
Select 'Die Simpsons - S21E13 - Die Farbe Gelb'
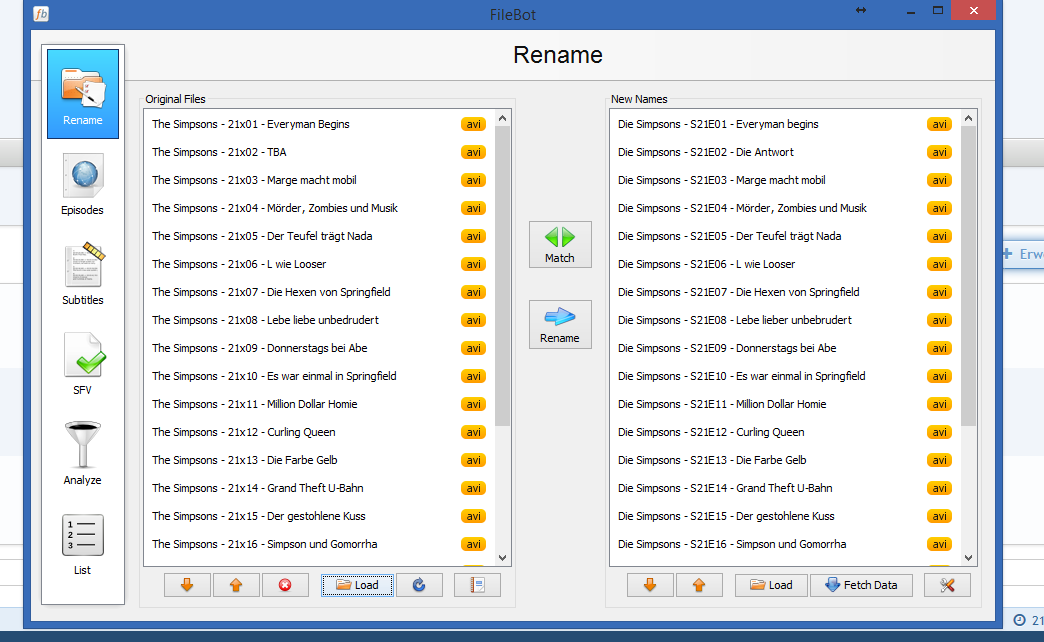(786, 460)
